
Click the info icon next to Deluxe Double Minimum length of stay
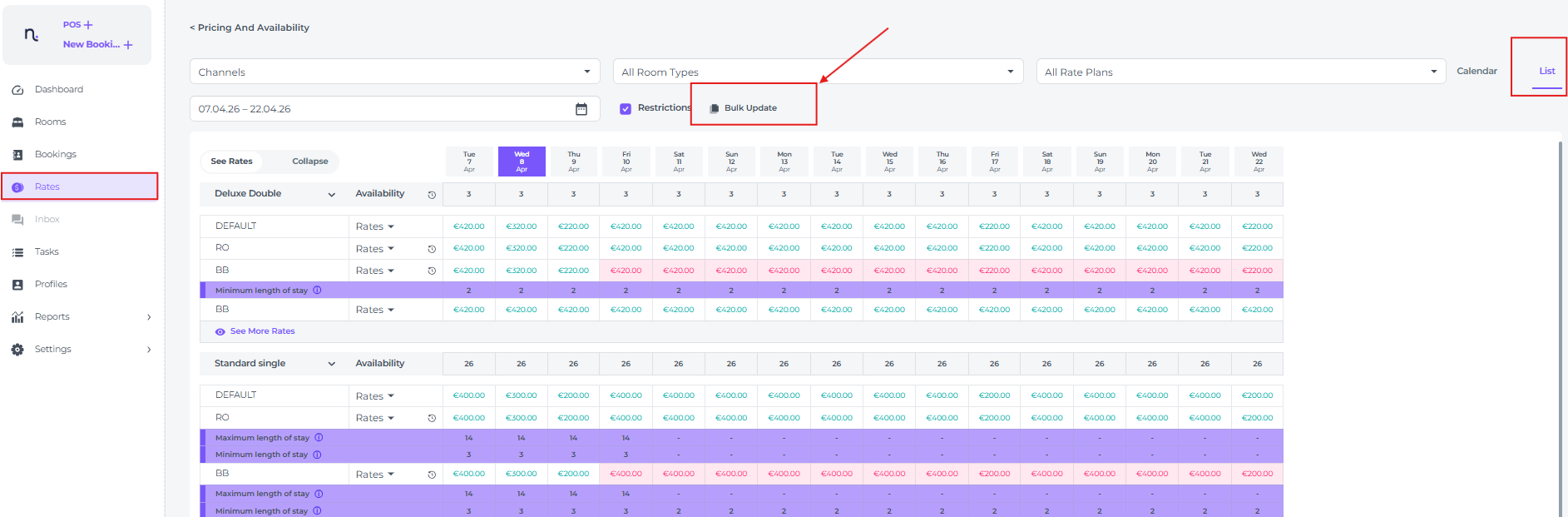[317, 291]
